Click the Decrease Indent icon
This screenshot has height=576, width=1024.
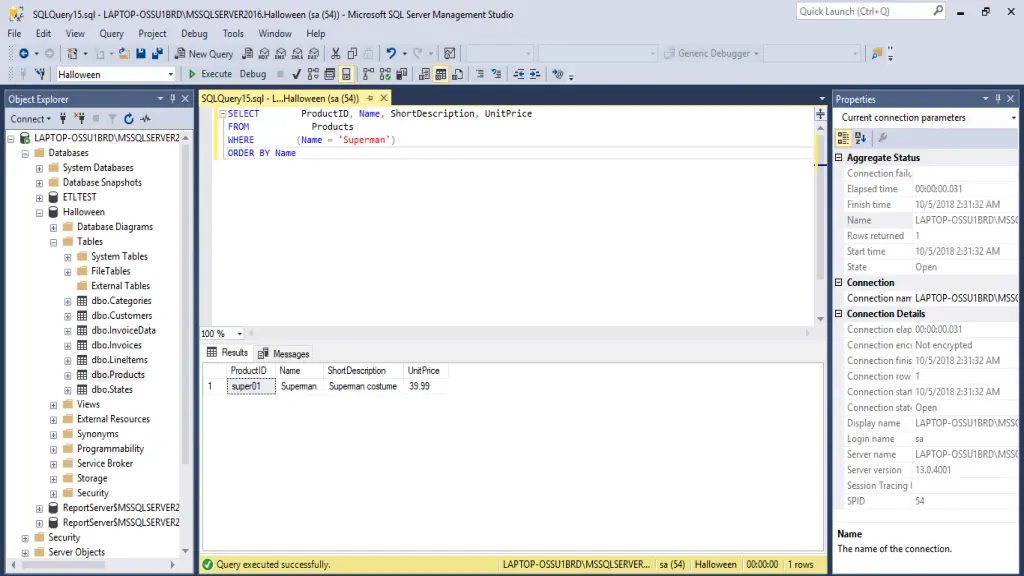click(519, 74)
